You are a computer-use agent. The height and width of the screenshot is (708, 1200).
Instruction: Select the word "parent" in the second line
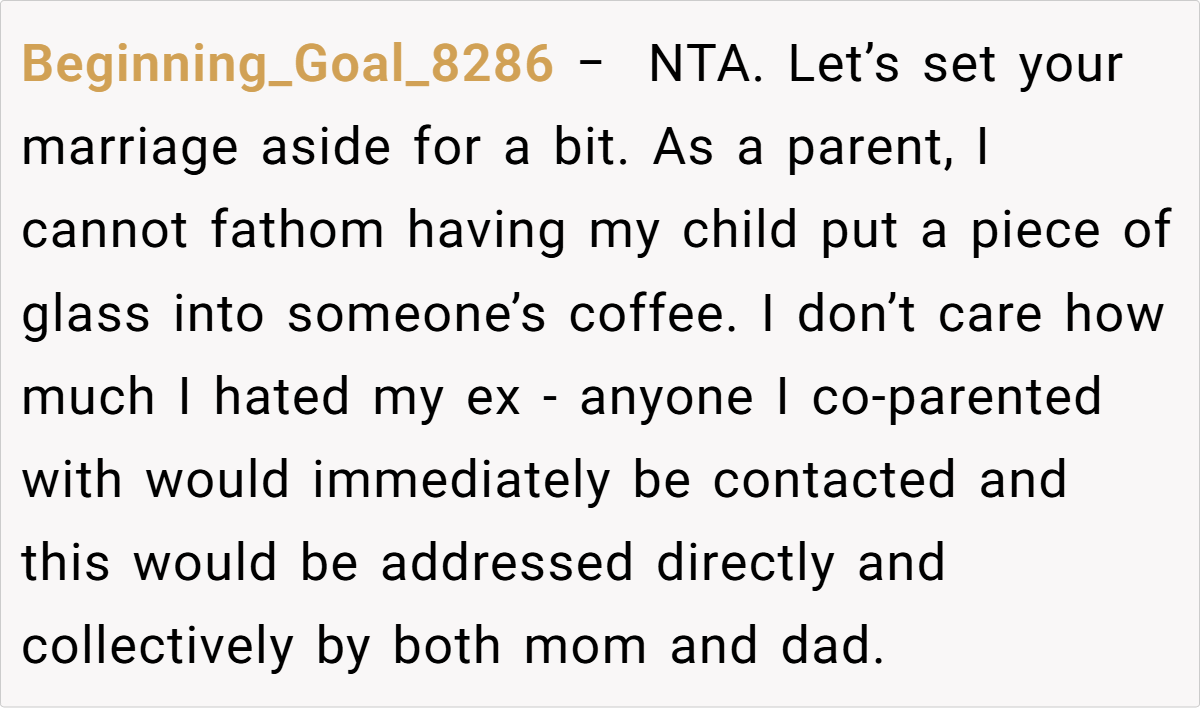865,149
